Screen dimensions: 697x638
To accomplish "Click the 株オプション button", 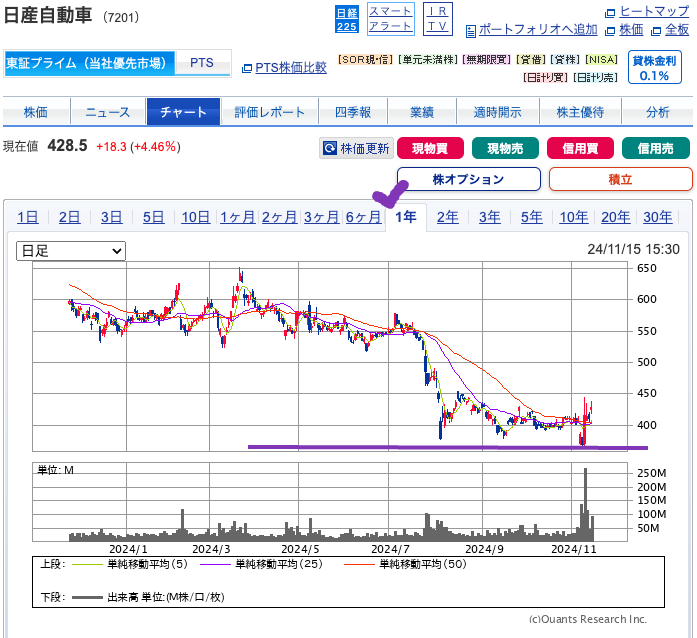I will [469, 179].
